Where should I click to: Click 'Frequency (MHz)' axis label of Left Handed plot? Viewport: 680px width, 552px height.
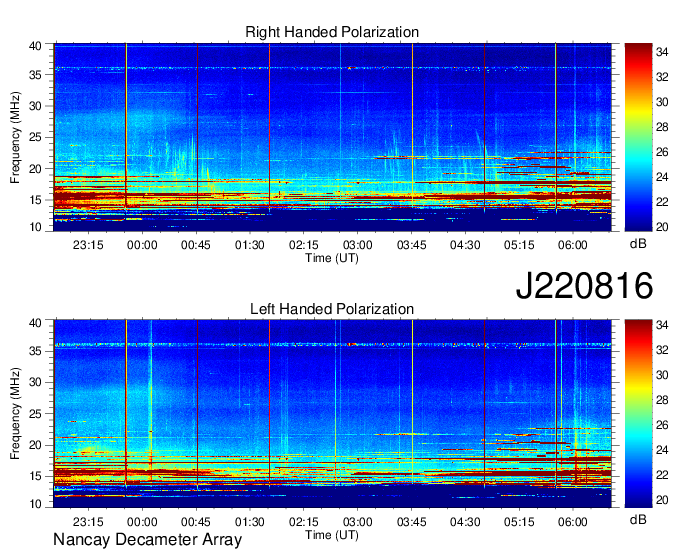pos(15,414)
